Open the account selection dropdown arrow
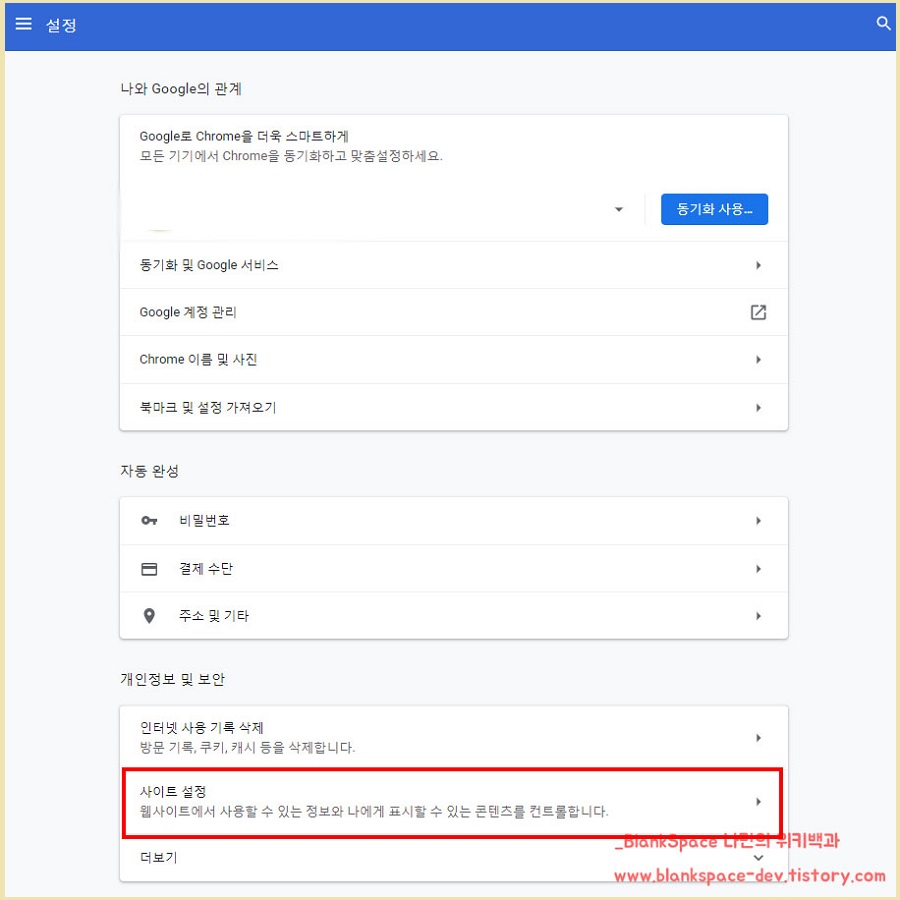Viewport: 900px width, 900px height. coord(619,210)
